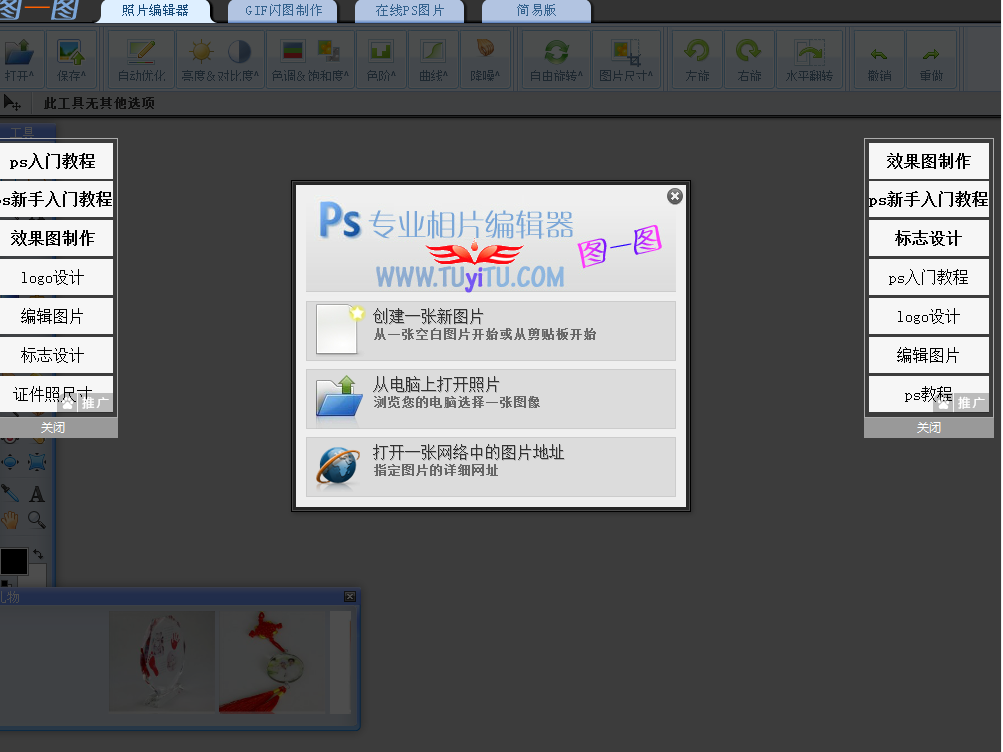The height and width of the screenshot is (752, 1003).
Task: Open Brightness & Contrast (亮度&对比度) tool
Action: (220, 59)
